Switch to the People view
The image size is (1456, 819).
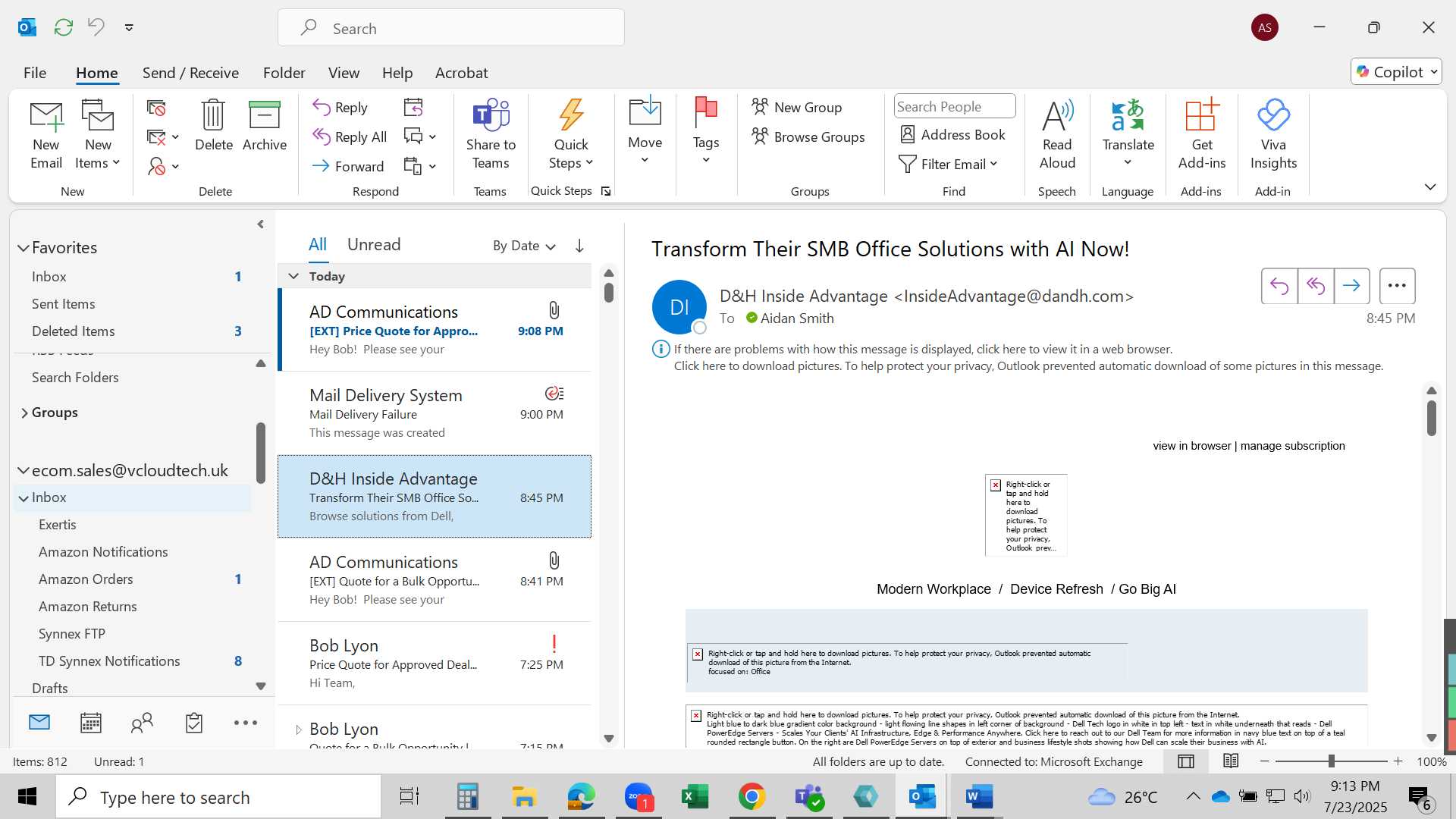142,723
